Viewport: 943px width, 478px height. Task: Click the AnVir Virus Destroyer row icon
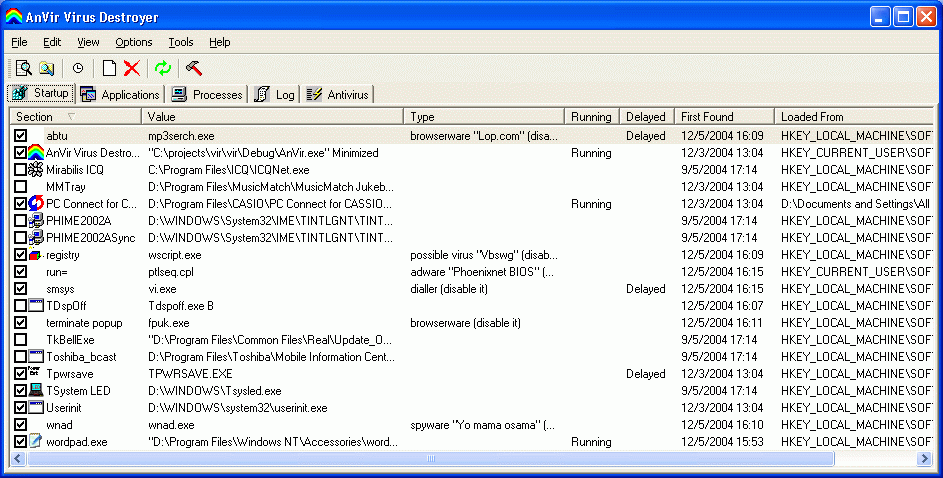click(x=35, y=152)
